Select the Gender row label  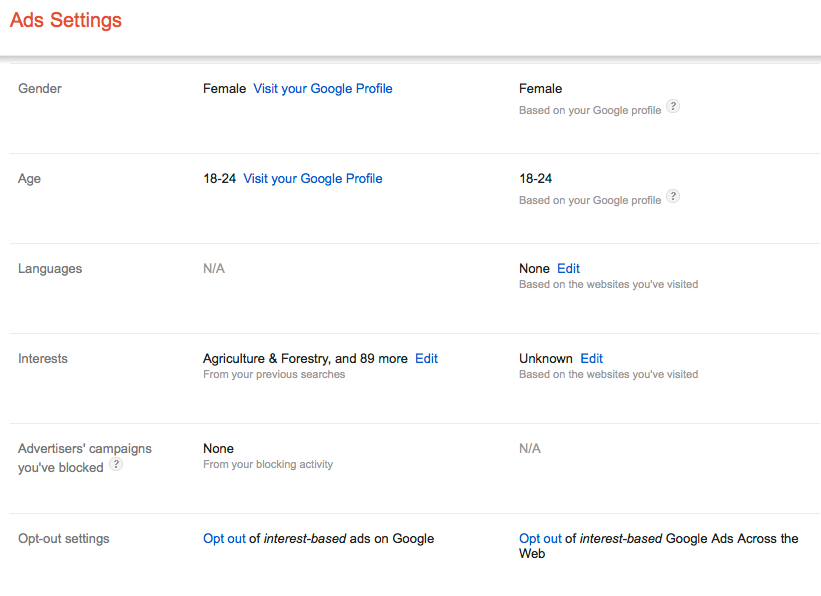(x=40, y=89)
